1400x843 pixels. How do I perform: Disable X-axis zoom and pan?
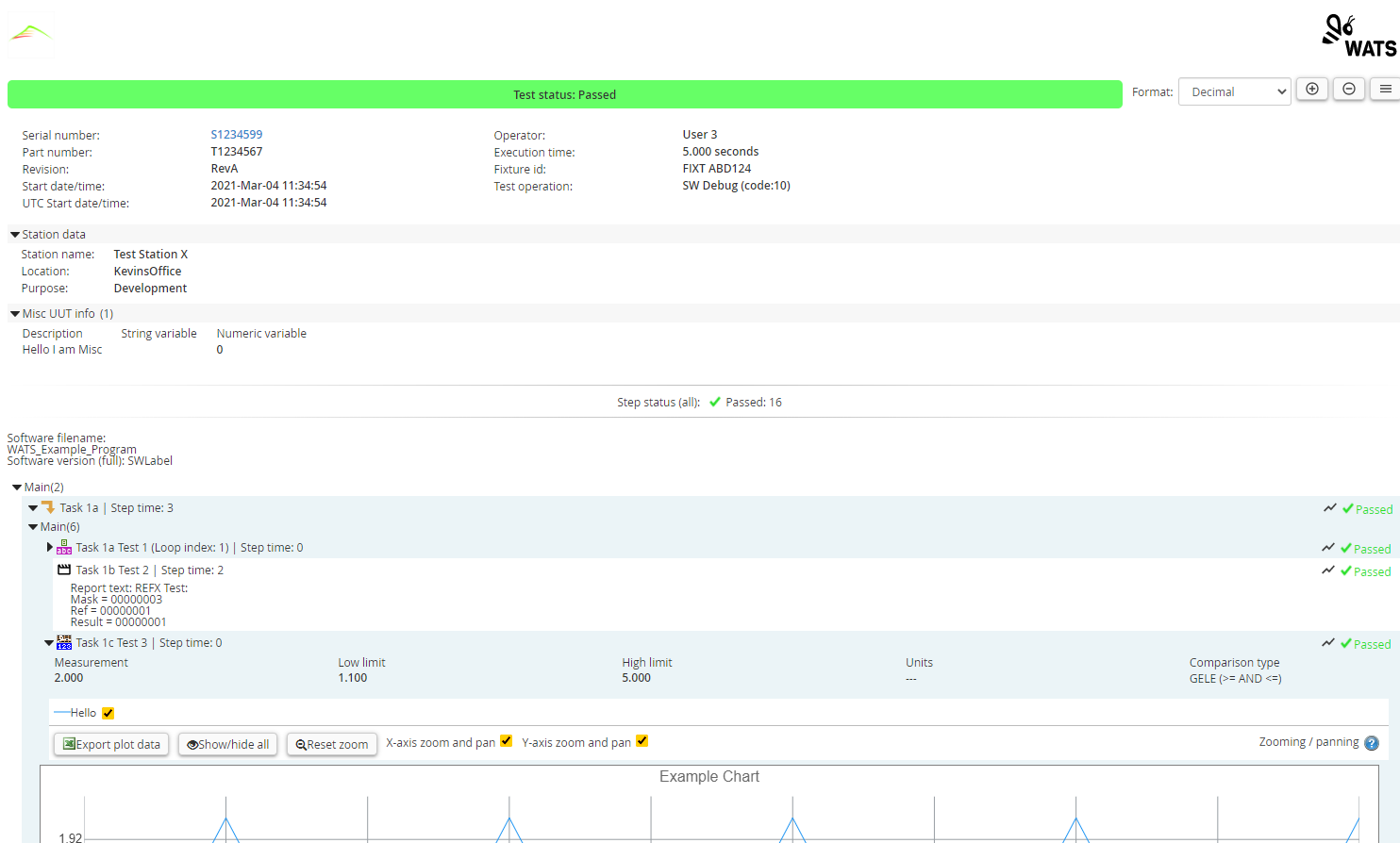[x=507, y=740]
